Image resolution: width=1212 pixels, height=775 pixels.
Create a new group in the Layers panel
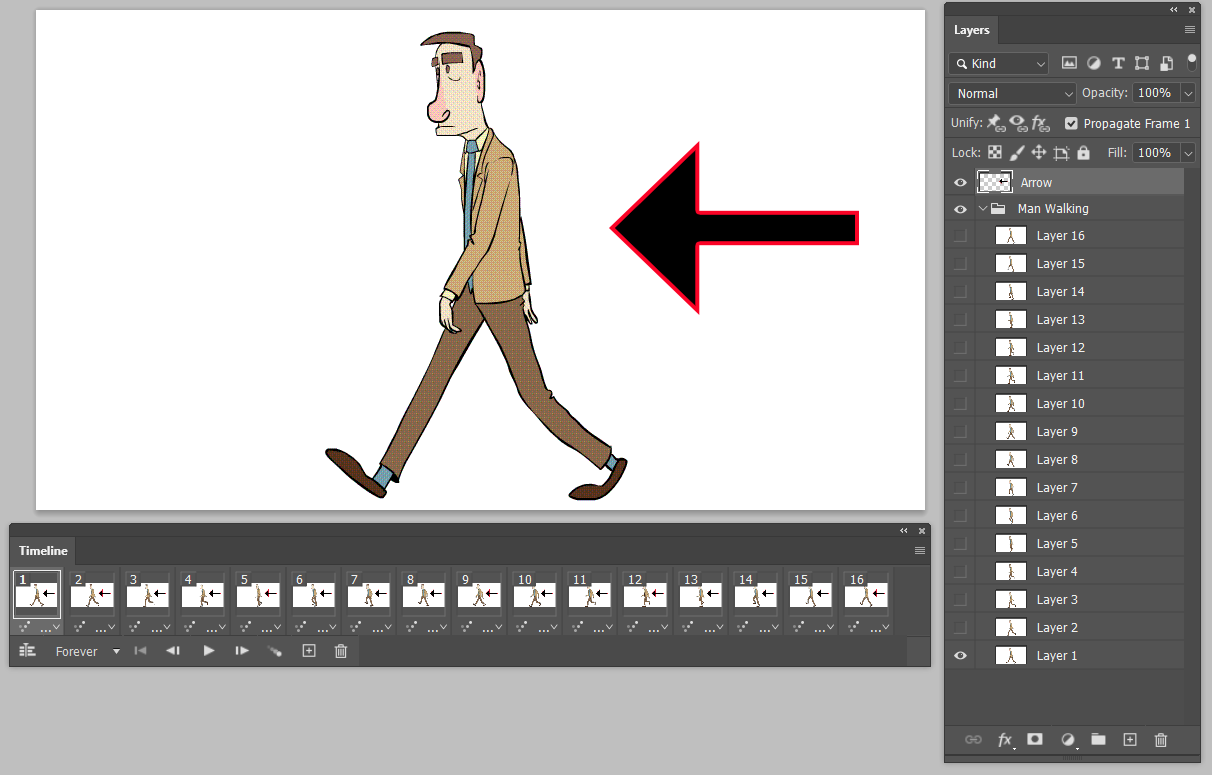pyautogui.click(x=1098, y=740)
